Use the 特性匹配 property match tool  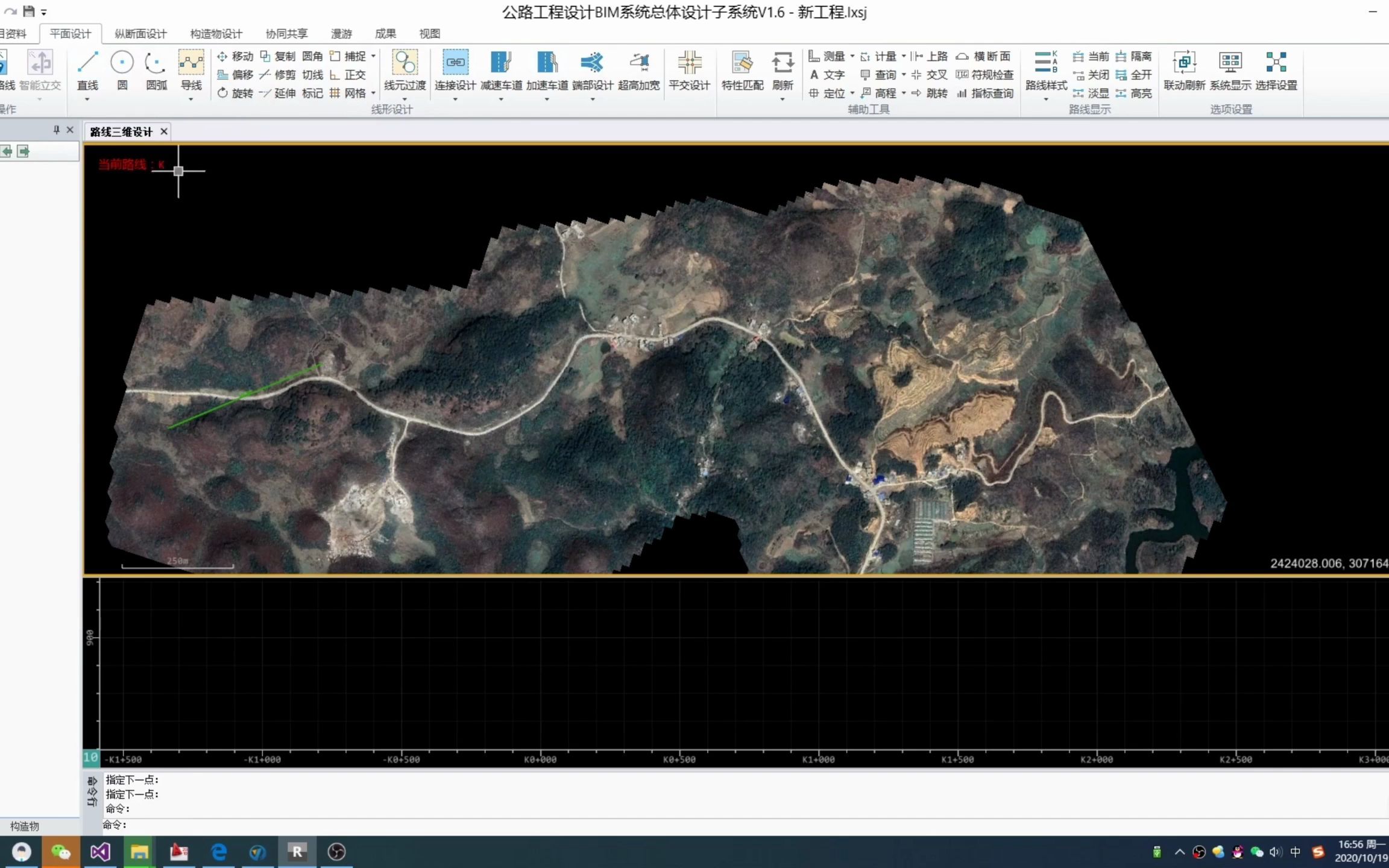(742, 68)
